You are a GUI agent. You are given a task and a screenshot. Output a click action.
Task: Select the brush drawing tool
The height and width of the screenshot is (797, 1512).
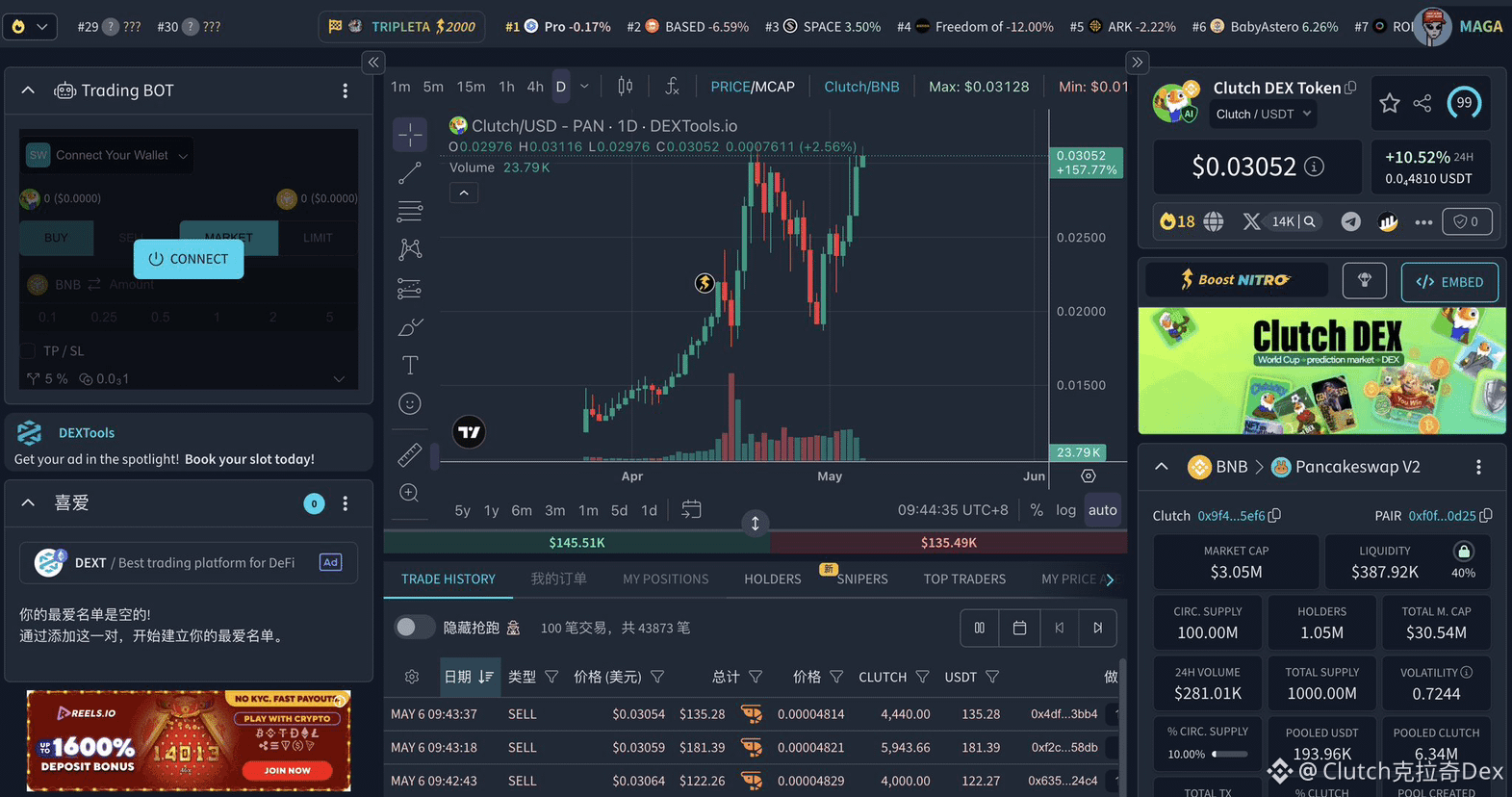click(410, 327)
